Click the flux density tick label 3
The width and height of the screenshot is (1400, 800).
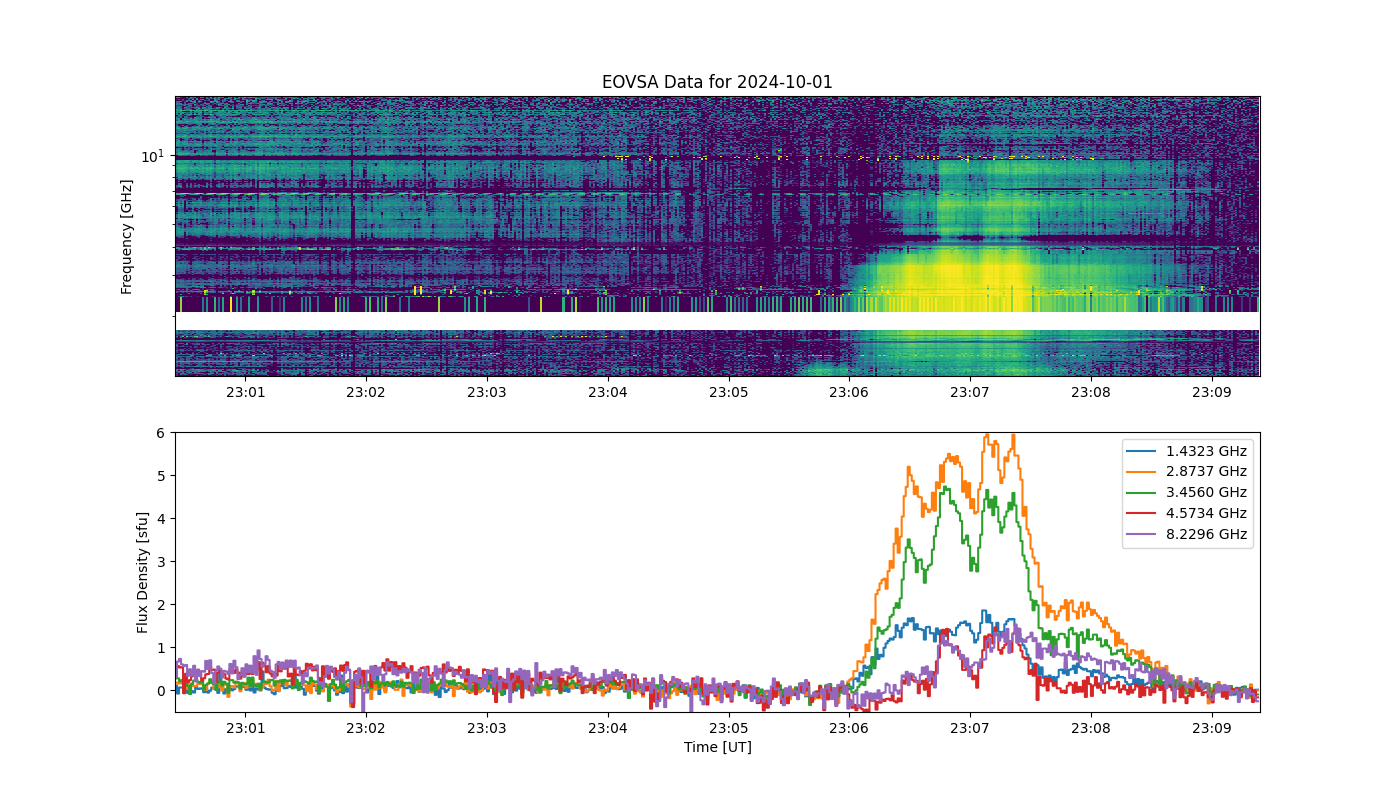pos(160,562)
